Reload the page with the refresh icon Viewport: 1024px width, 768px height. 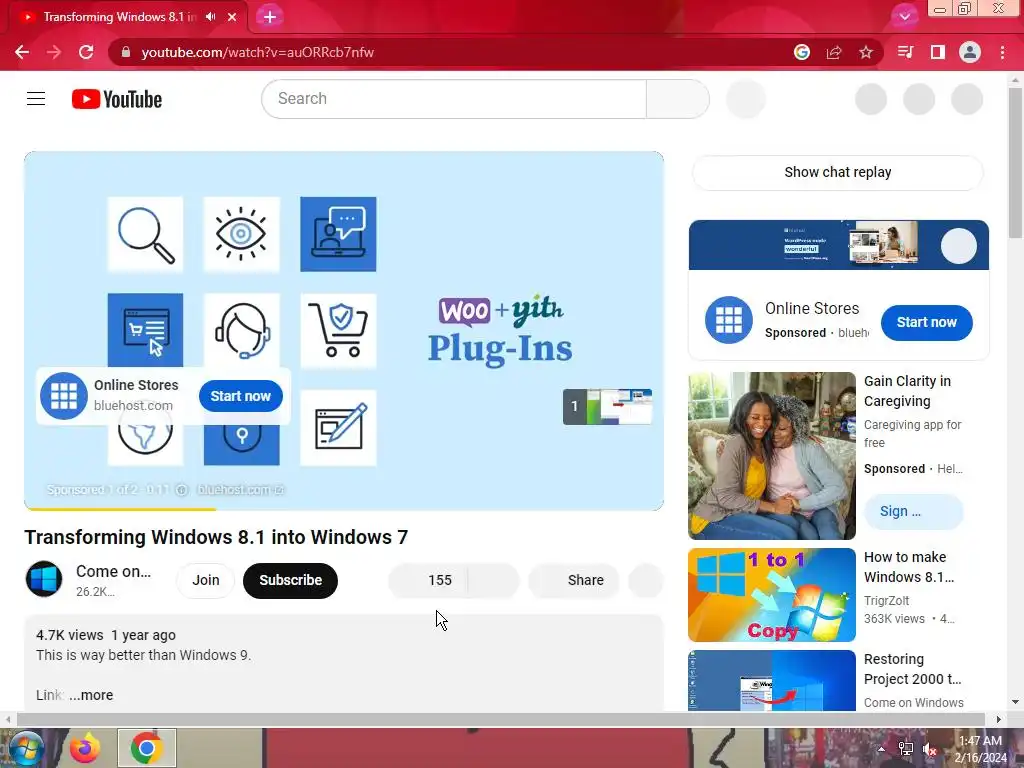tap(86, 52)
